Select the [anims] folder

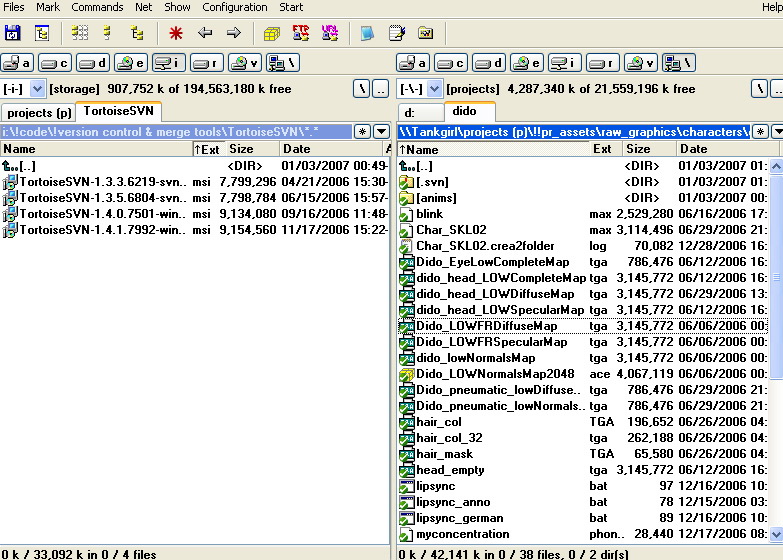583,198
